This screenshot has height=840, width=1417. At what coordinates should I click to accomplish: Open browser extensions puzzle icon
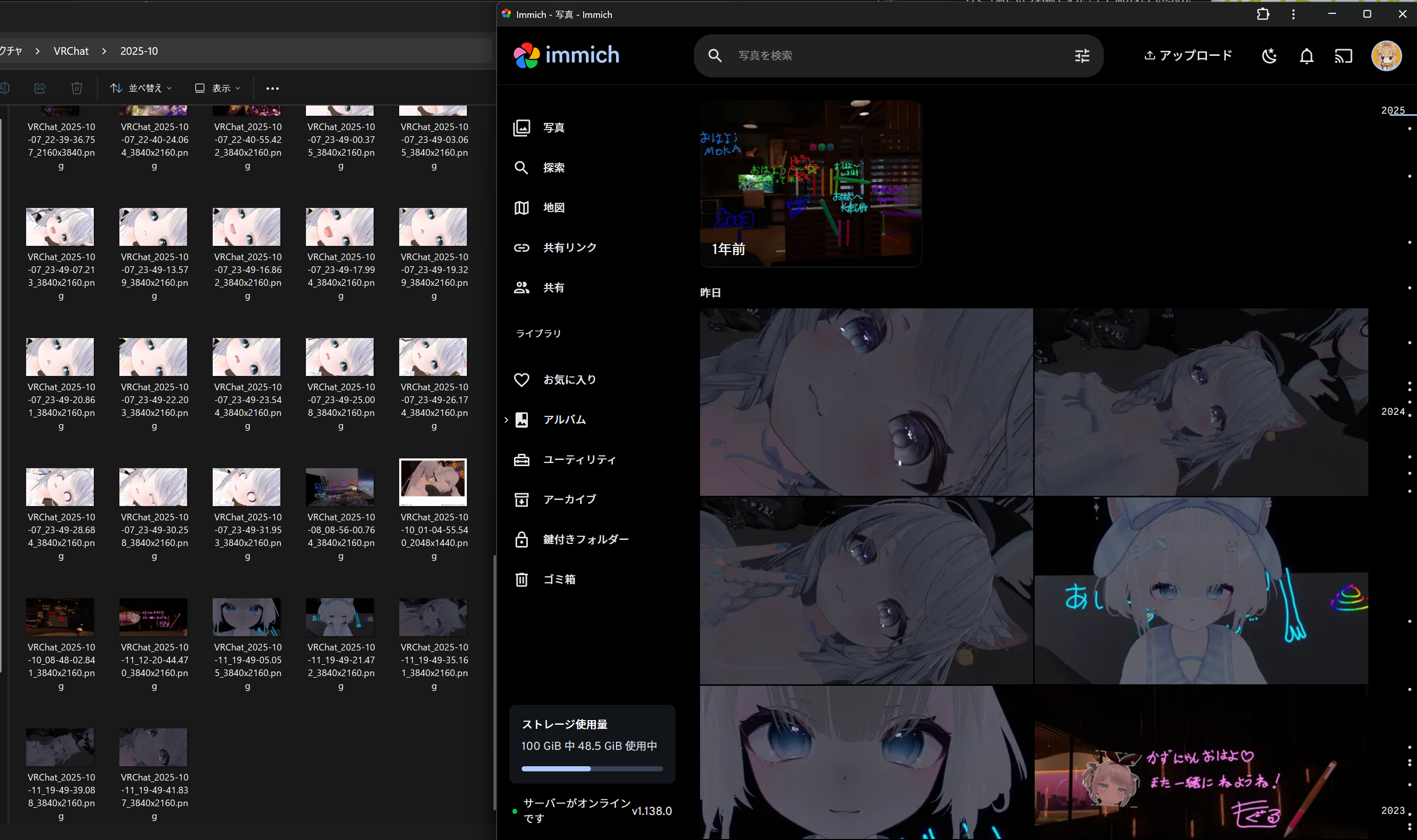[1262, 14]
